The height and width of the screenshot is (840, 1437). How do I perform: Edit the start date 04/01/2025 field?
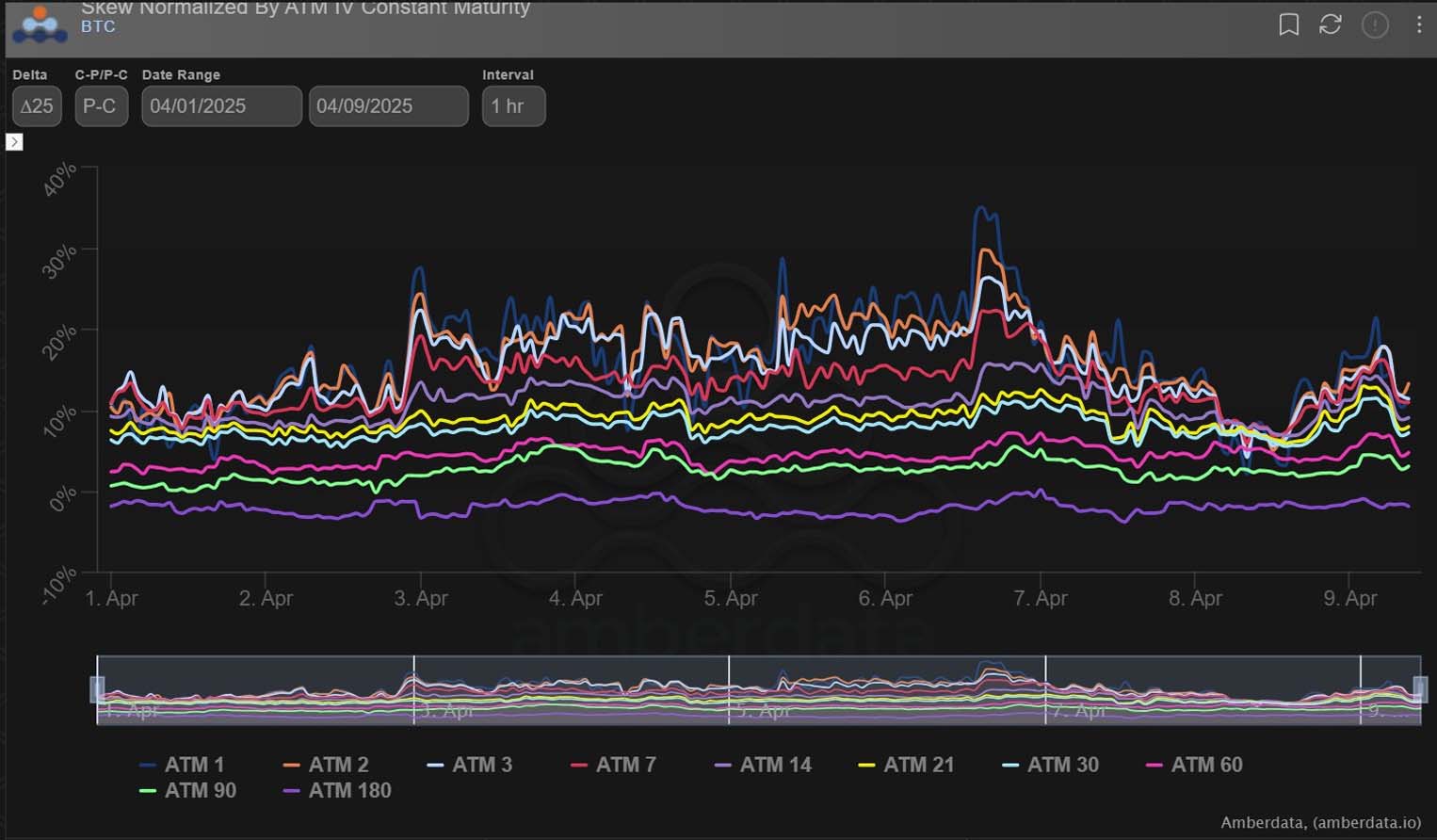point(221,106)
